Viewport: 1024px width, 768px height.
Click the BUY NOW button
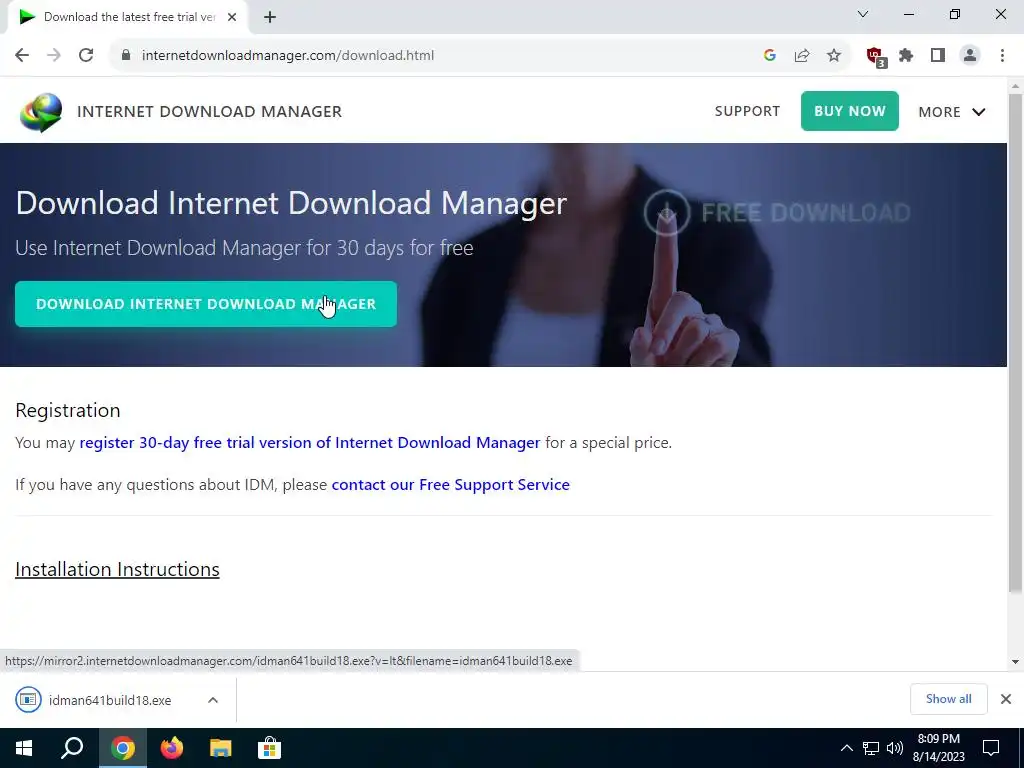point(850,111)
